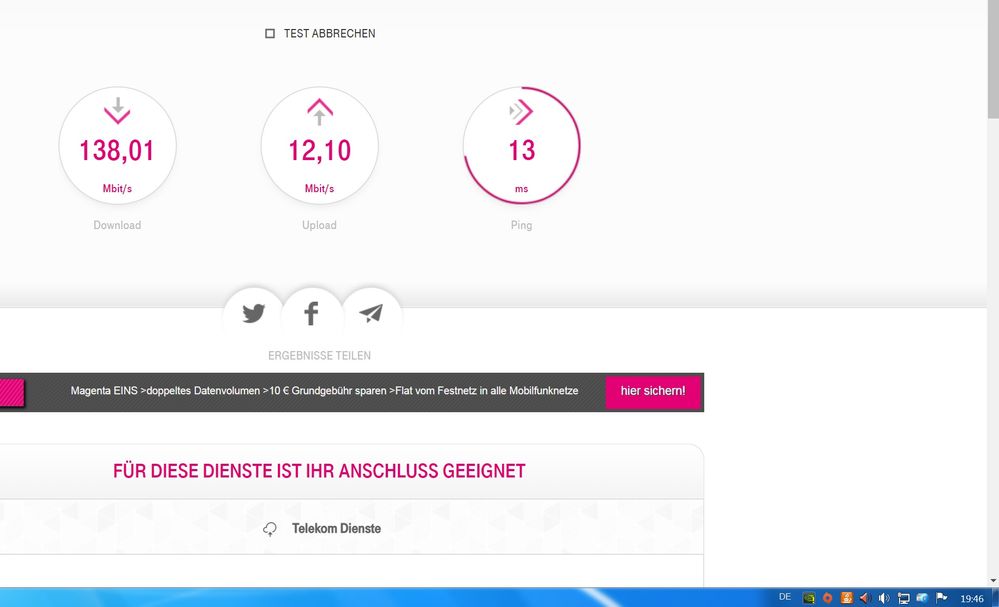Open the network connection tray icon
The height and width of the screenshot is (607, 999).
click(x=903, y=598)
